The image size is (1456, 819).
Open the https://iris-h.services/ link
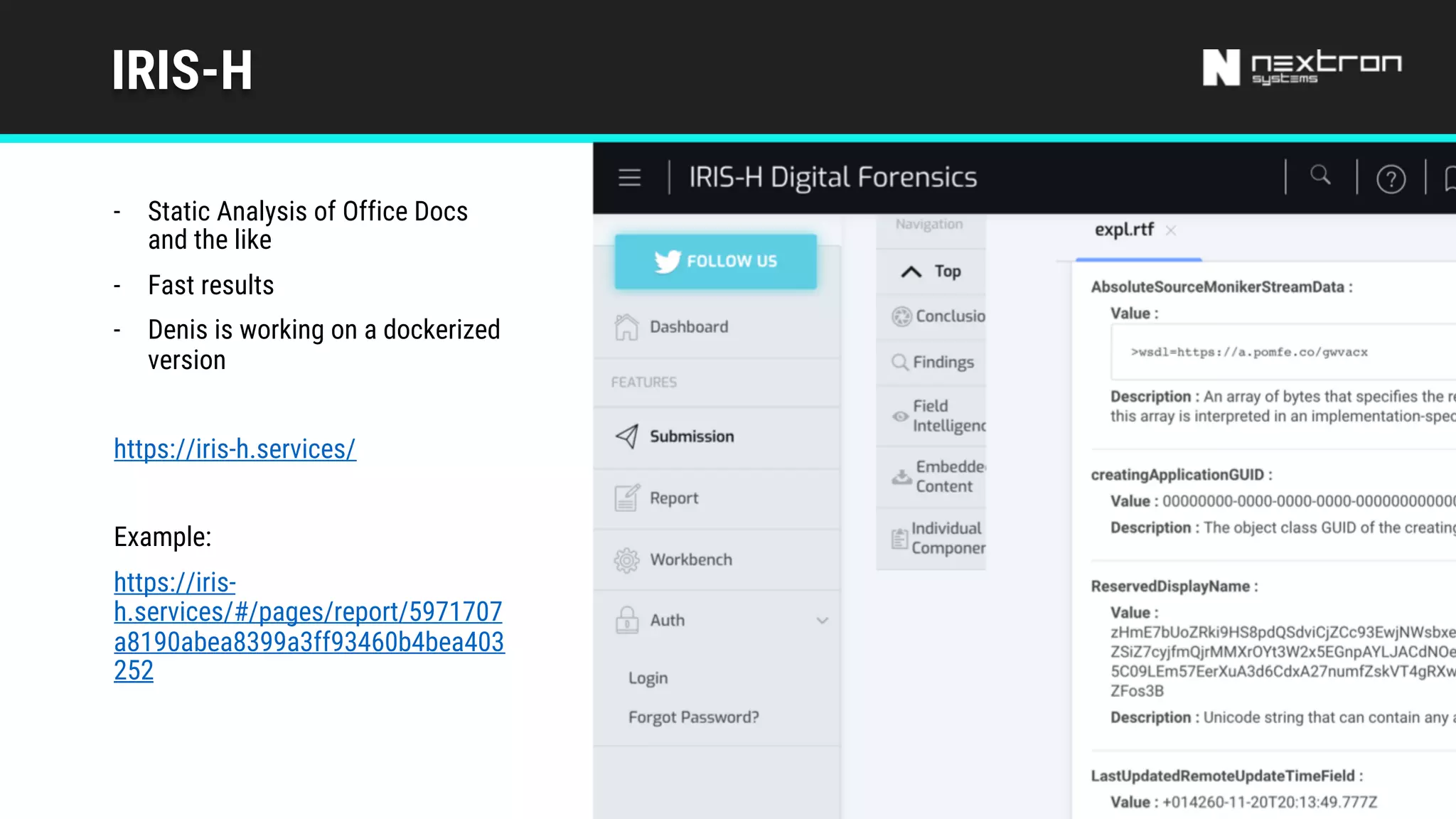coord(235,449)
